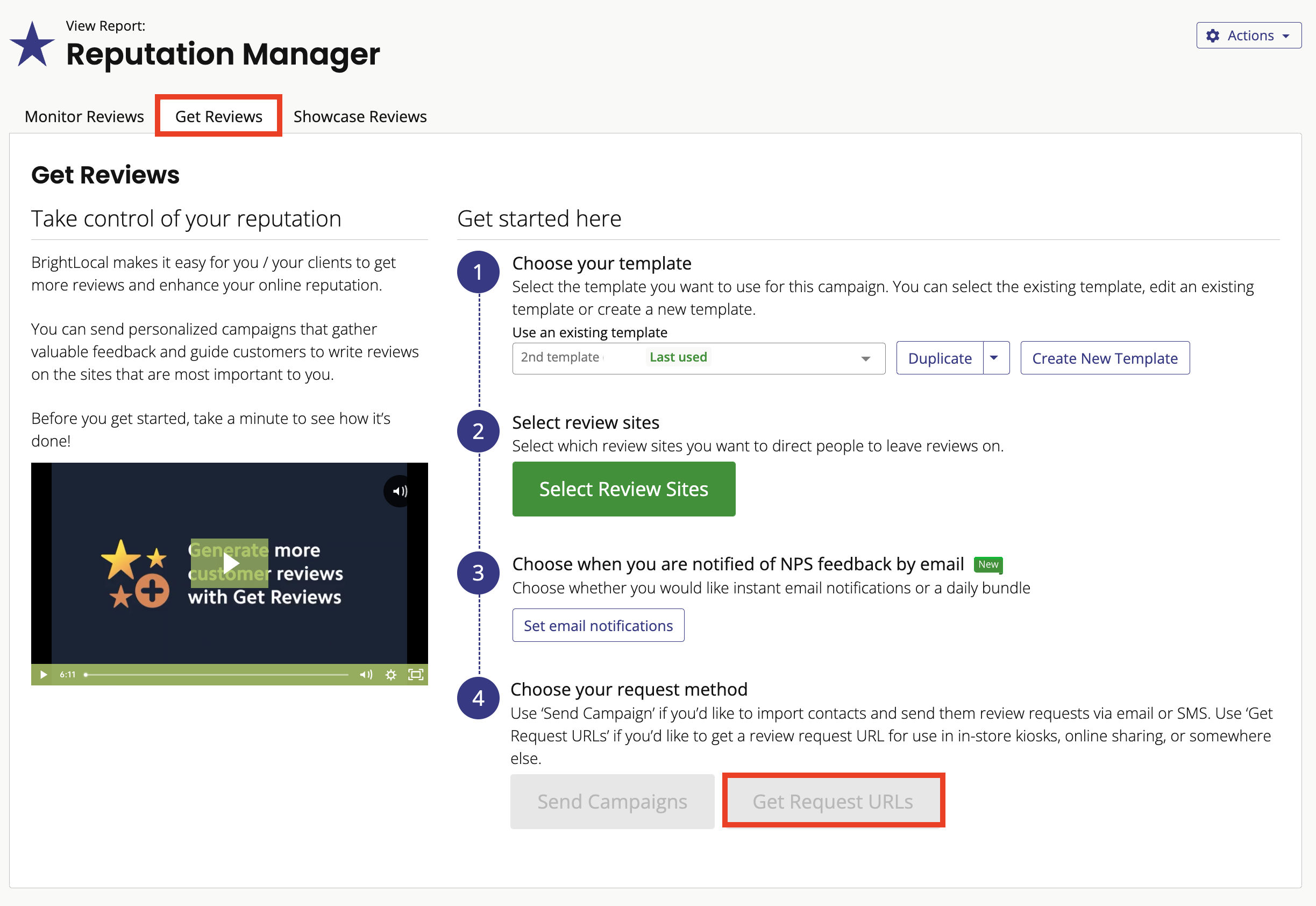Click the video progress bar track

coord(216,675)
